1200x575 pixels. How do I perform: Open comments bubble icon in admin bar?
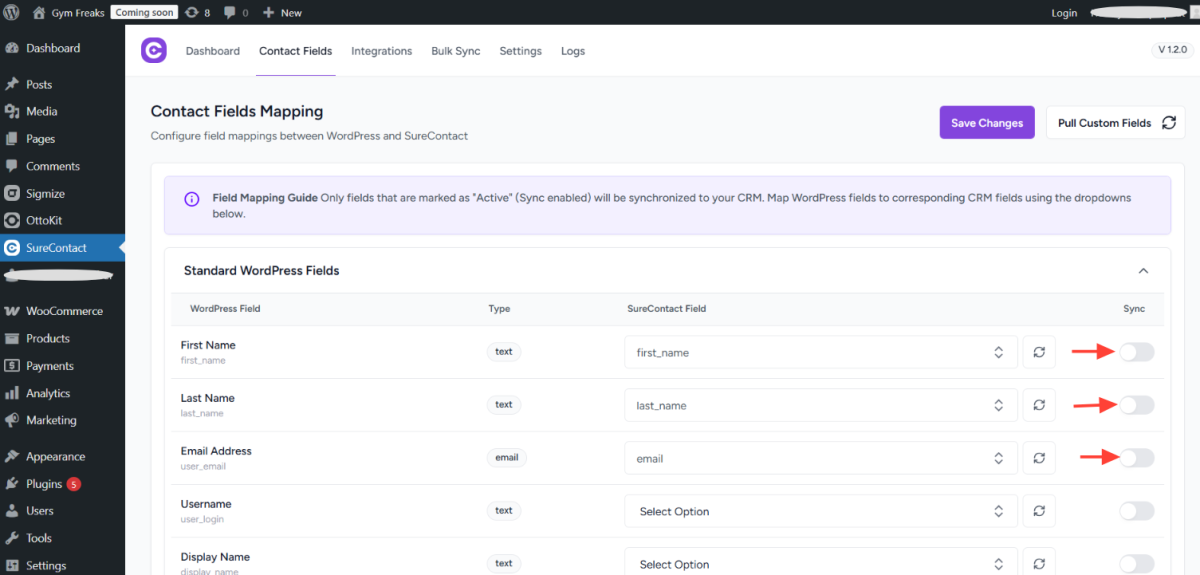(x=232, y=13)
